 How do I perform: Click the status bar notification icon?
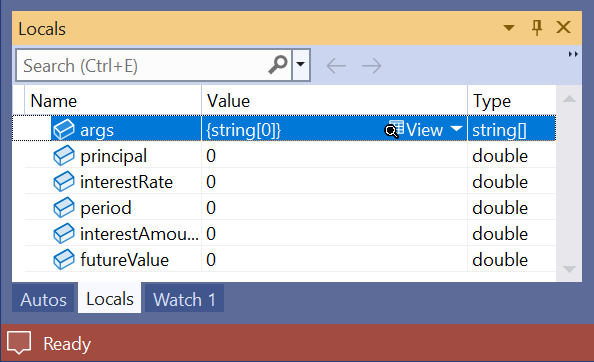pos(19,343)
